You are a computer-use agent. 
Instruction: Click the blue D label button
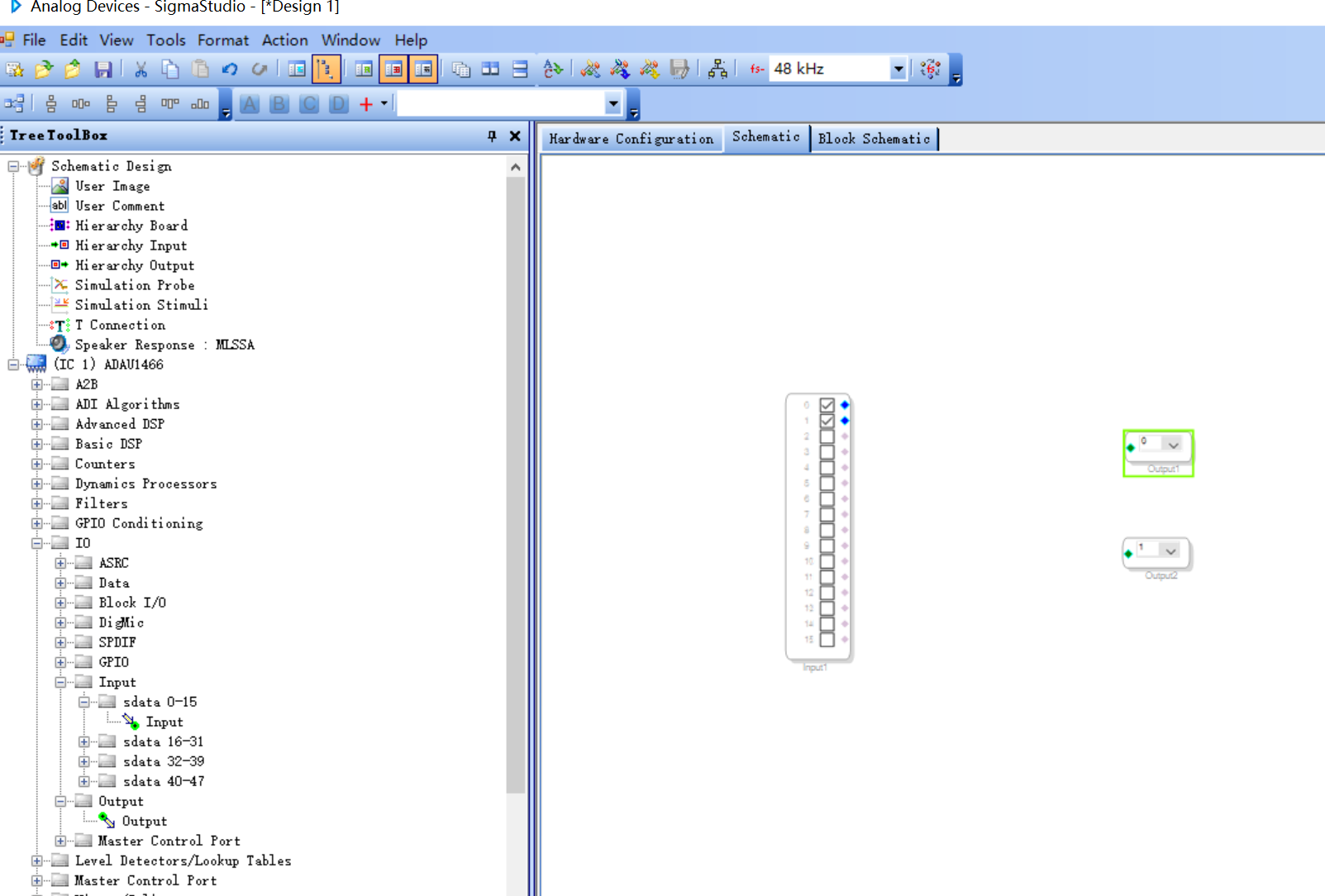pos(339,104)
